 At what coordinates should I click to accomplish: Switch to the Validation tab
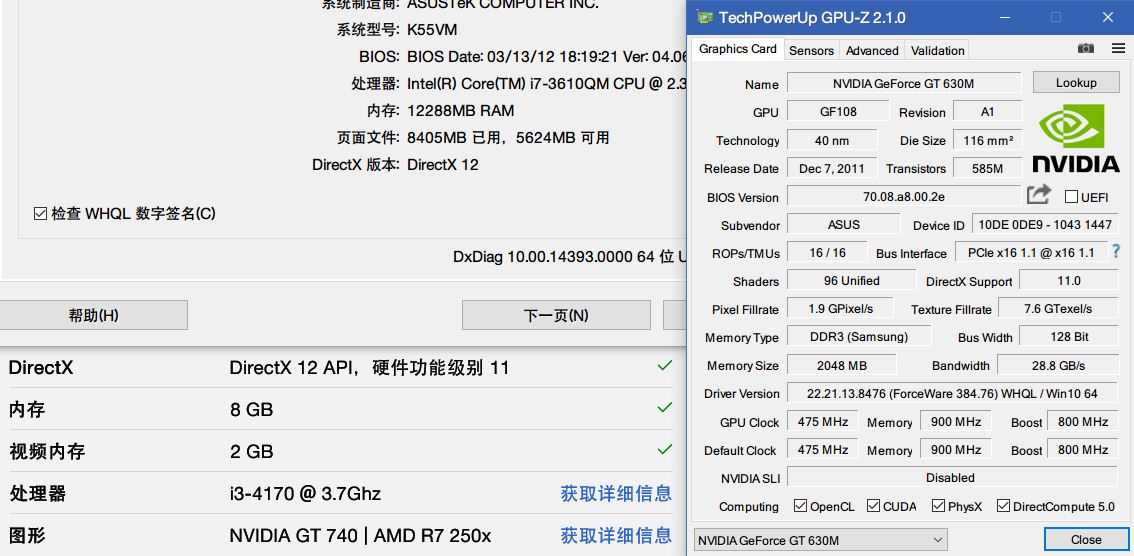(x=937, y=50)
